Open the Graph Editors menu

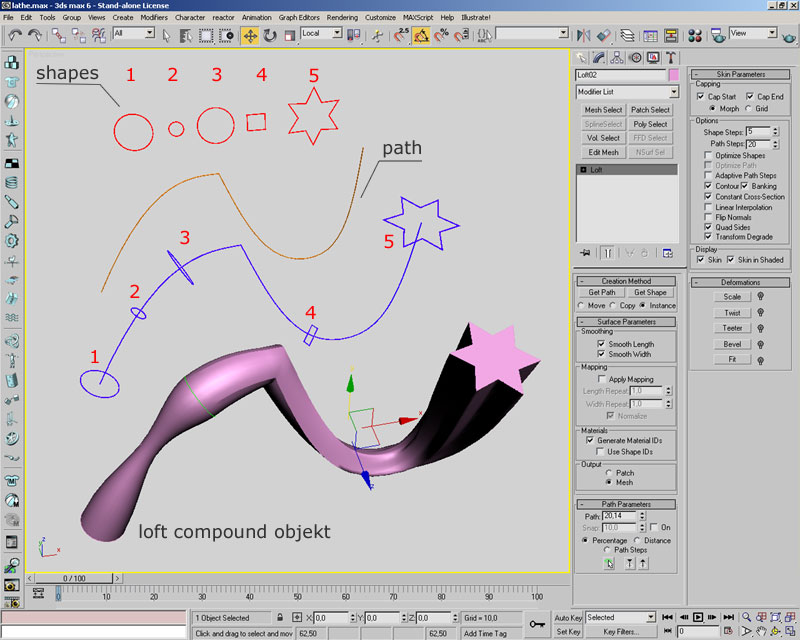pos(300,17)
